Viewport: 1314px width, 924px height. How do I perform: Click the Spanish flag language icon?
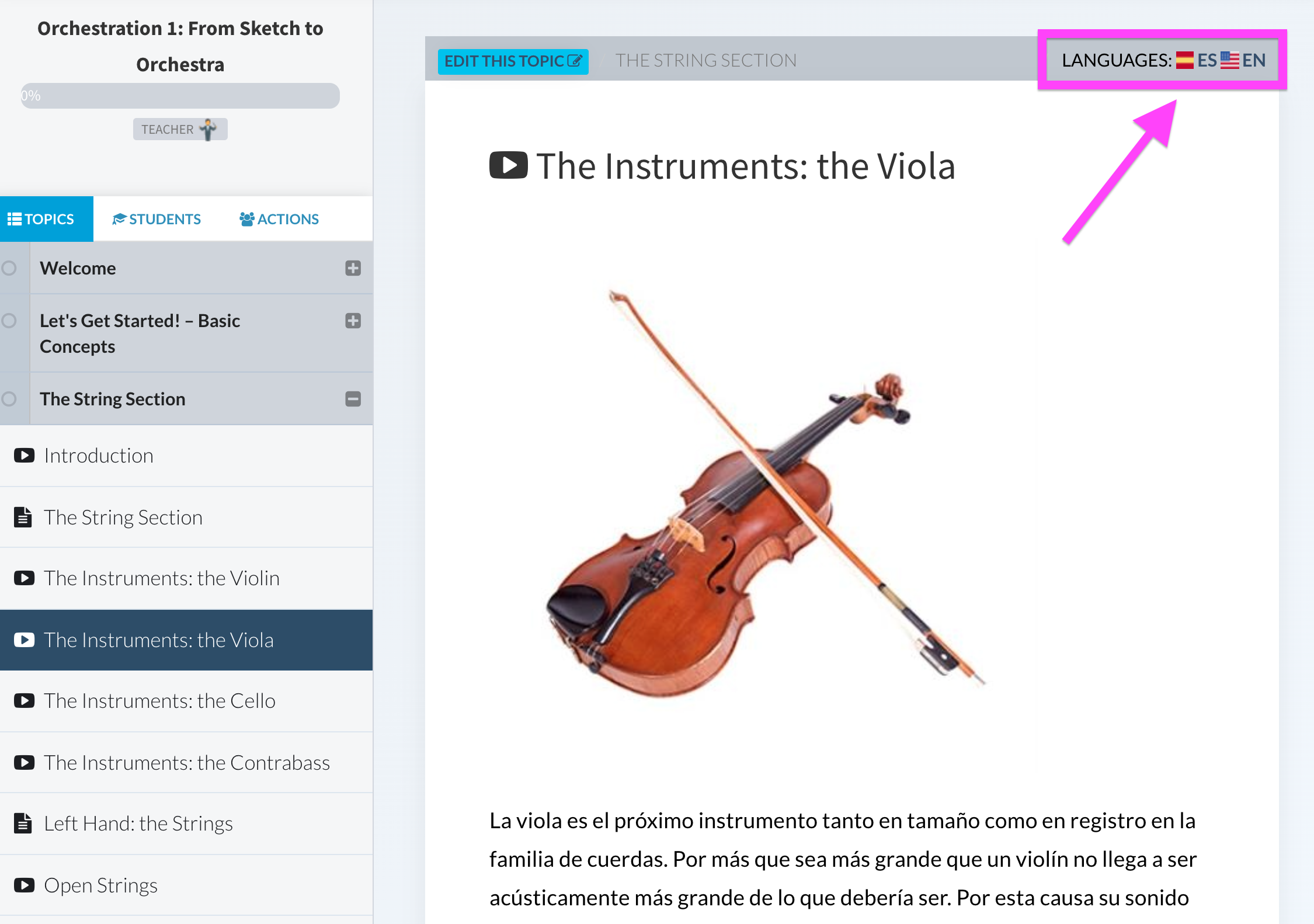(1184, 60)
